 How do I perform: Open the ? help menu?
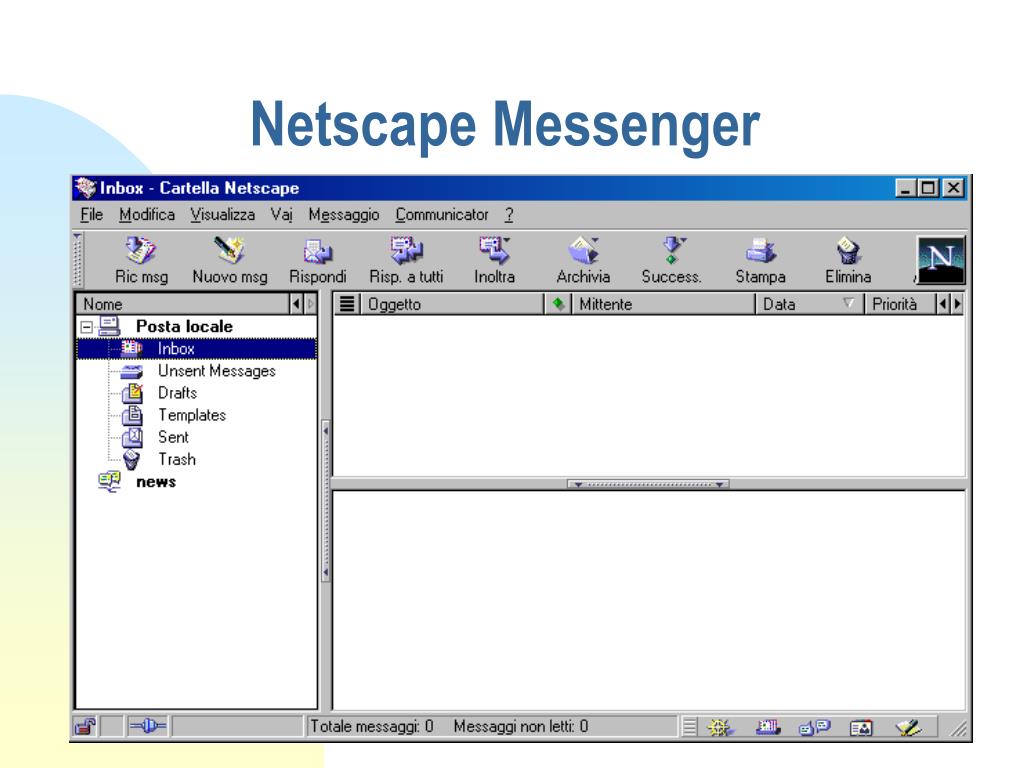click(x=509, y=215)
